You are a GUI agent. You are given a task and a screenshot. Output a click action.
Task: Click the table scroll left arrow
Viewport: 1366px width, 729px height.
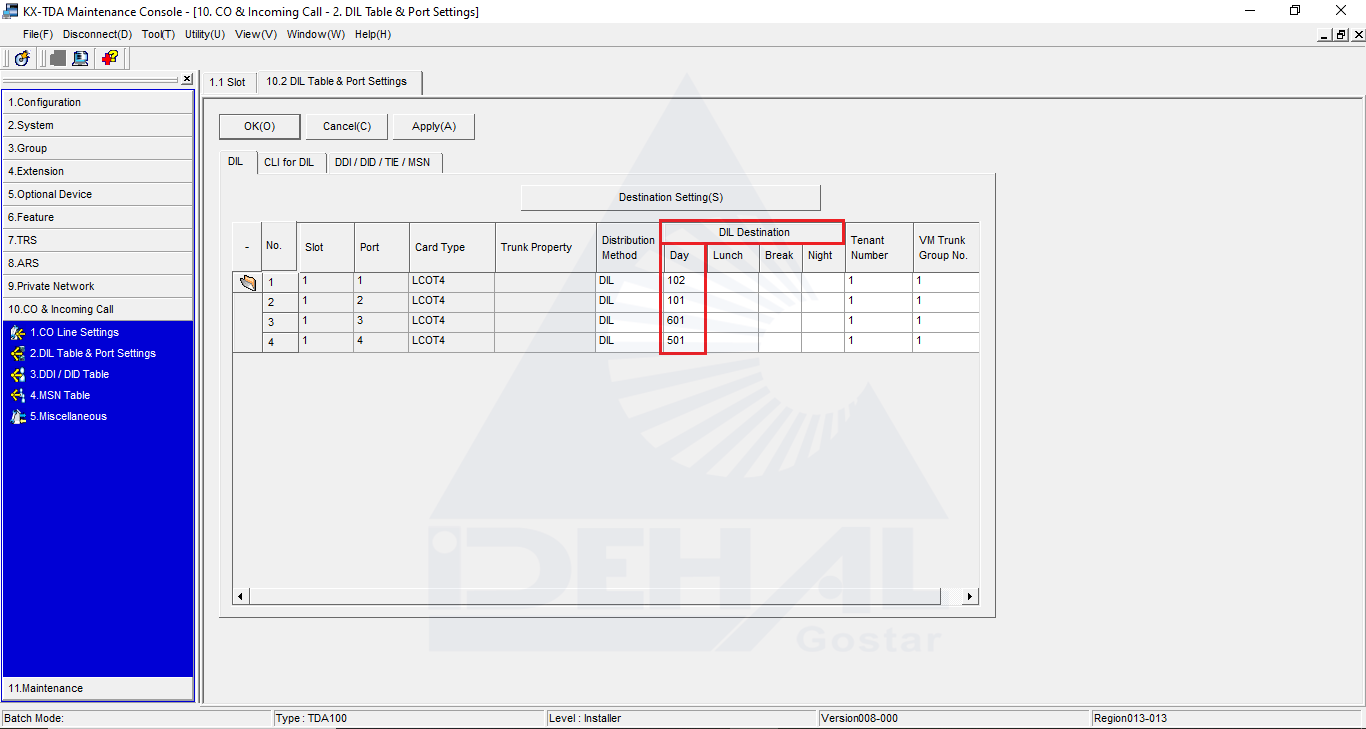point(240,596)
